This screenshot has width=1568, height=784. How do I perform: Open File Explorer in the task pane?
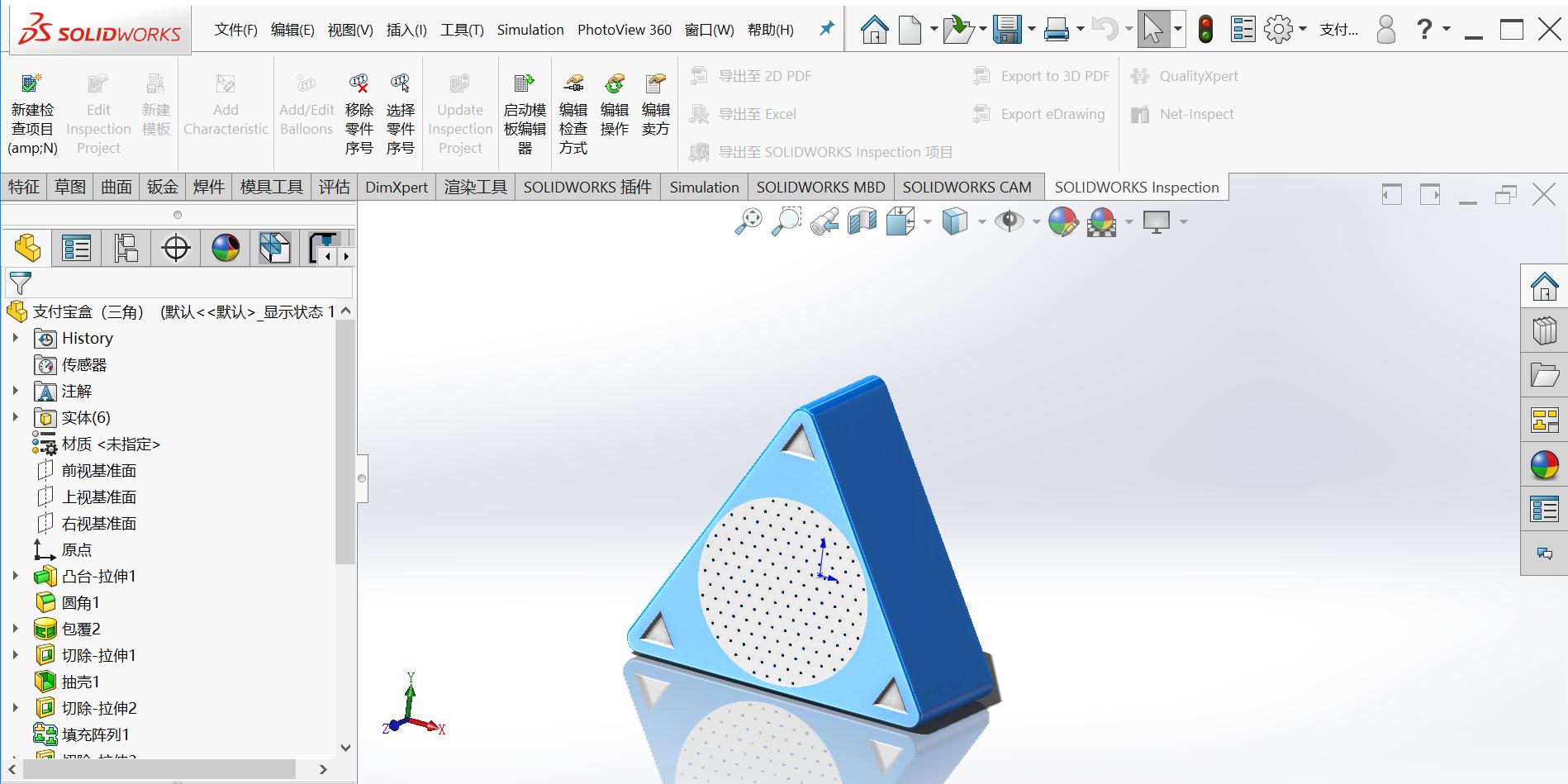pyautogui.click(x=1544, y=375)
